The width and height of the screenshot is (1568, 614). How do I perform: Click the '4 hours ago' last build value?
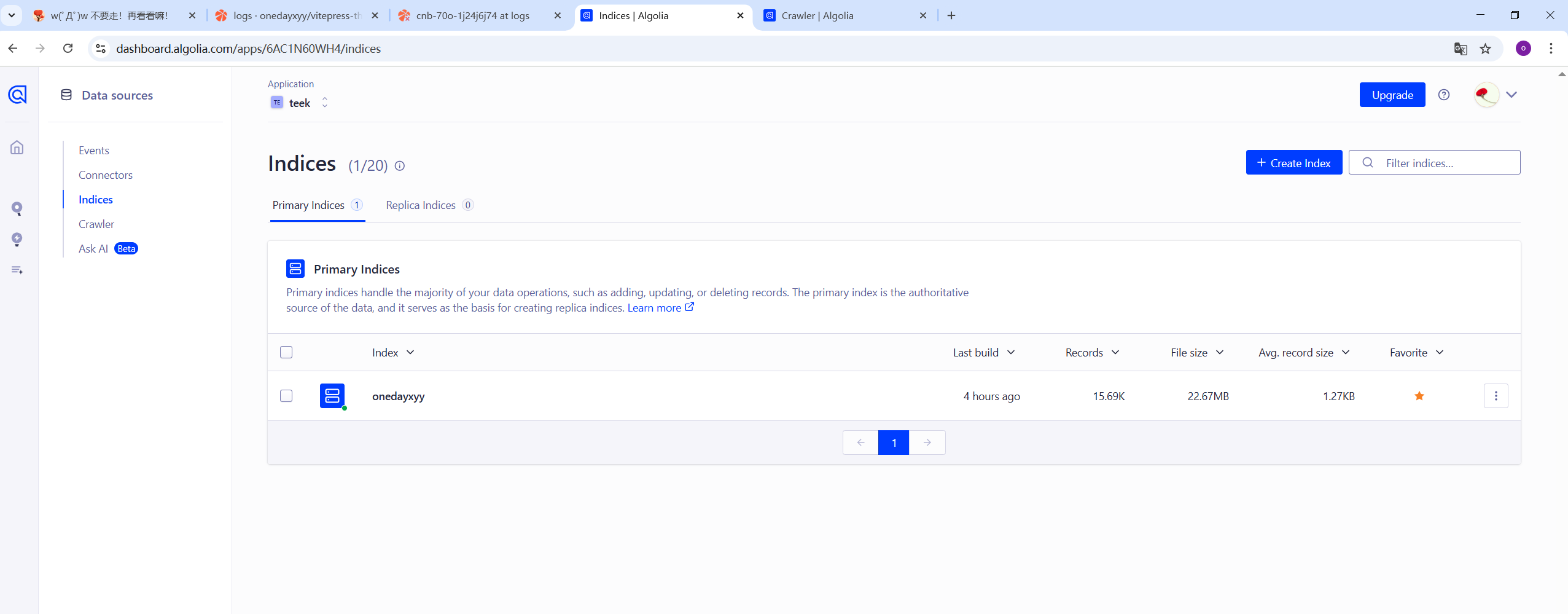[x=992, y=396]
